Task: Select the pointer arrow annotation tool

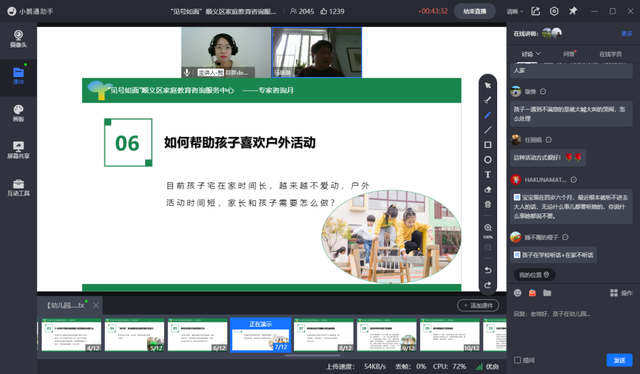Action: tap(488, 85)
